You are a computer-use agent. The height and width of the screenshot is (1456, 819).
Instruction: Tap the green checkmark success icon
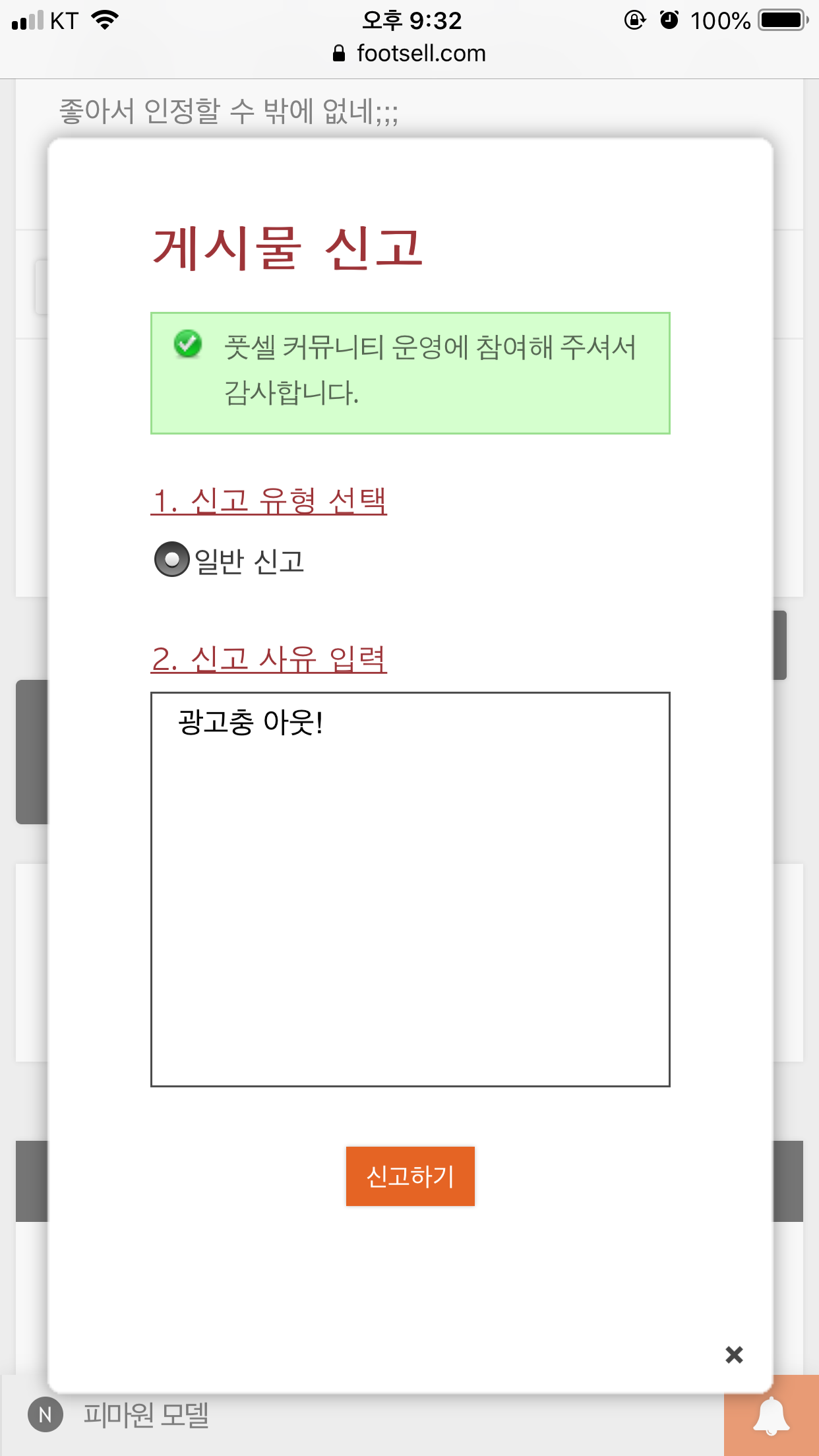point(188,344)
